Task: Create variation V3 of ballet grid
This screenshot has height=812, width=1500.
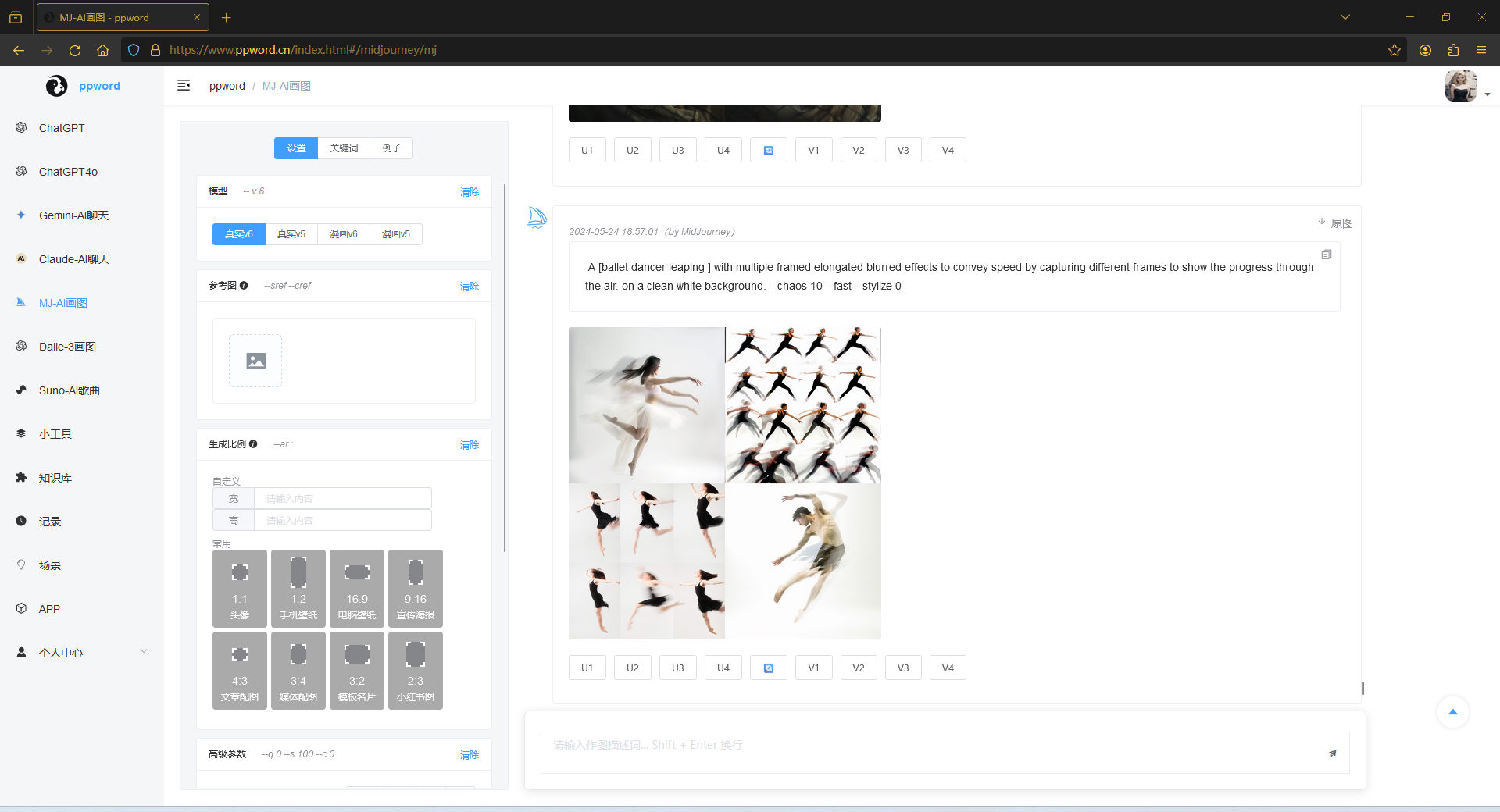Action: (x=903, y=668)
